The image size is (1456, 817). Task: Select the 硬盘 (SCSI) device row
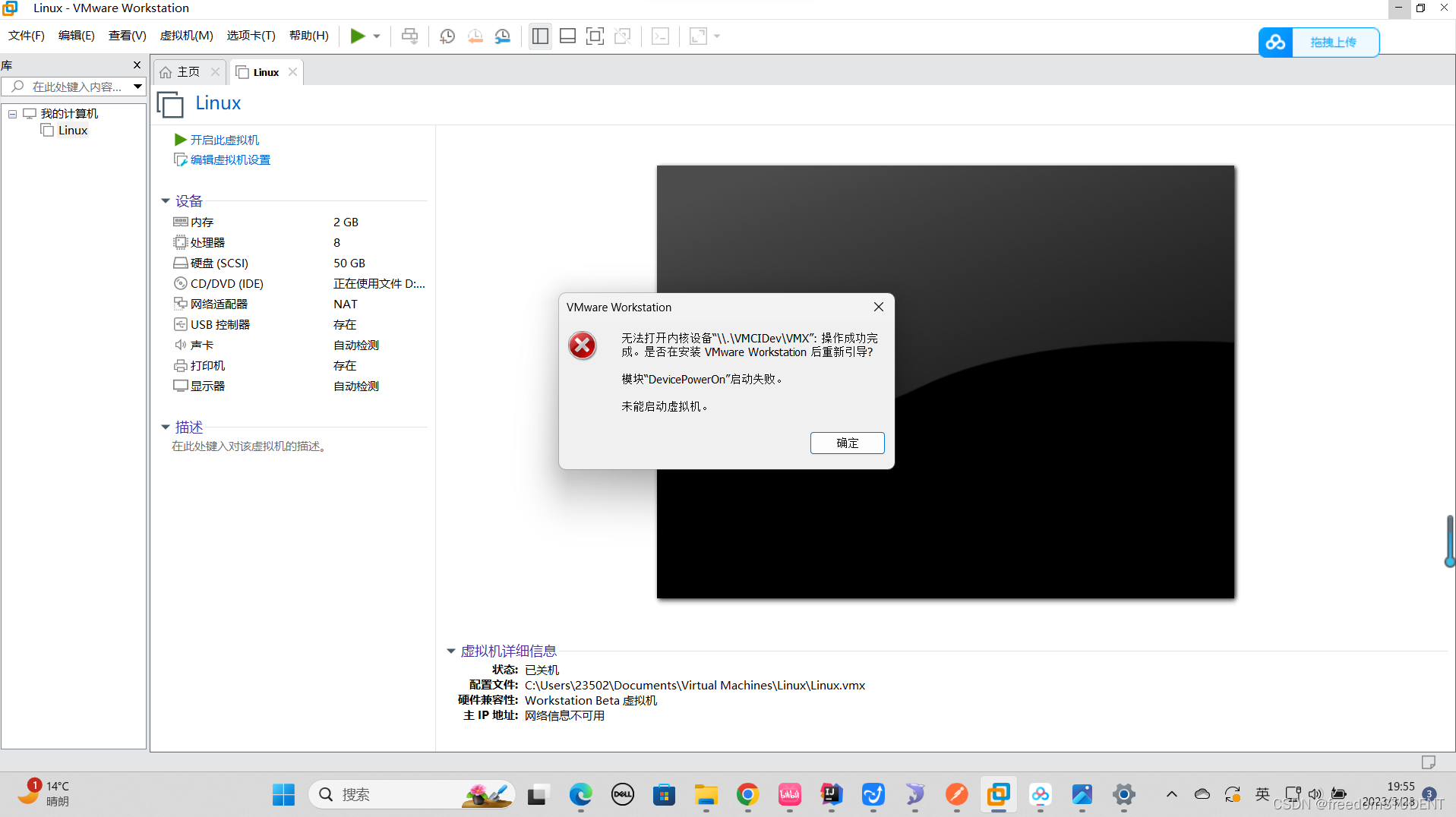coord(299,263)
